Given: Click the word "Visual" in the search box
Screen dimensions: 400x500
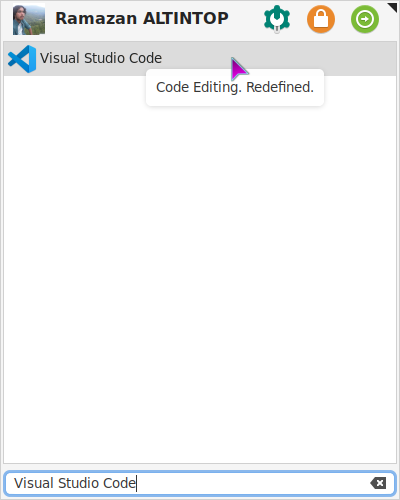Looking at the screenshot, I should coord(34,483).
